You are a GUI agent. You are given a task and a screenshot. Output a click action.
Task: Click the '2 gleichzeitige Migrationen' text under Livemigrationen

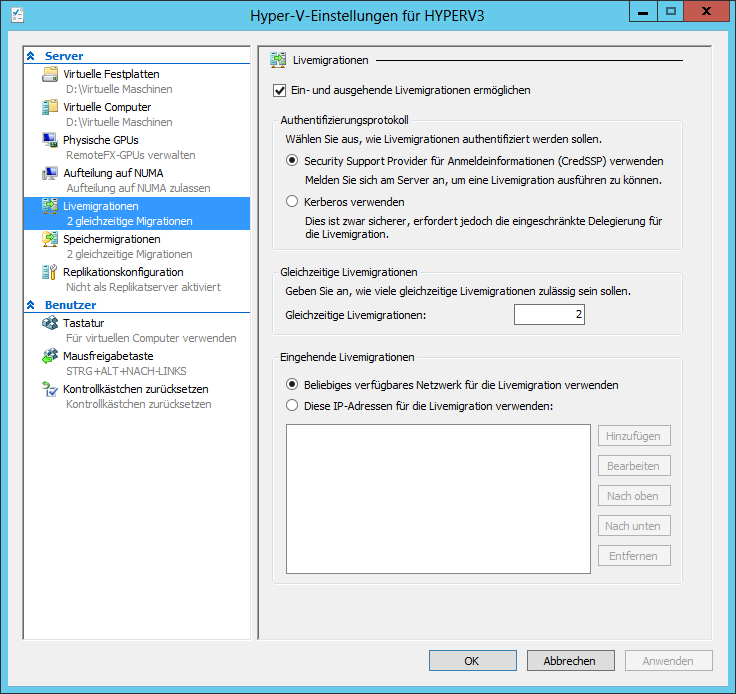130,221
